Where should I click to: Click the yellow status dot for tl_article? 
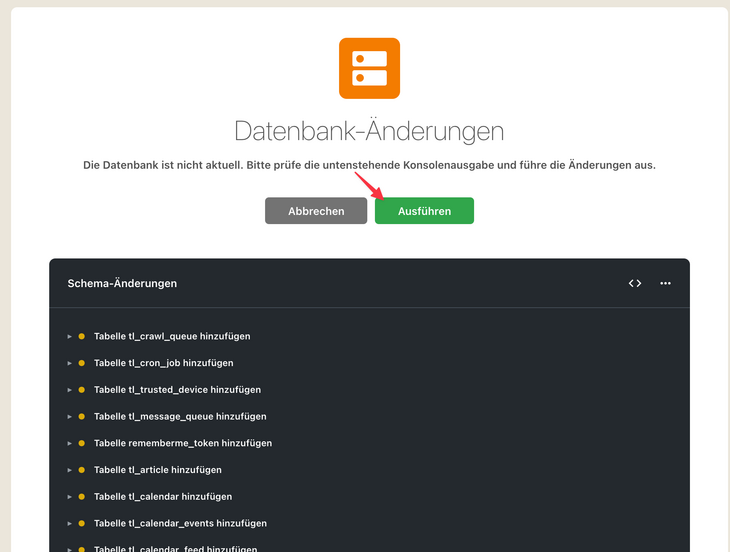(x=81, y=470)
